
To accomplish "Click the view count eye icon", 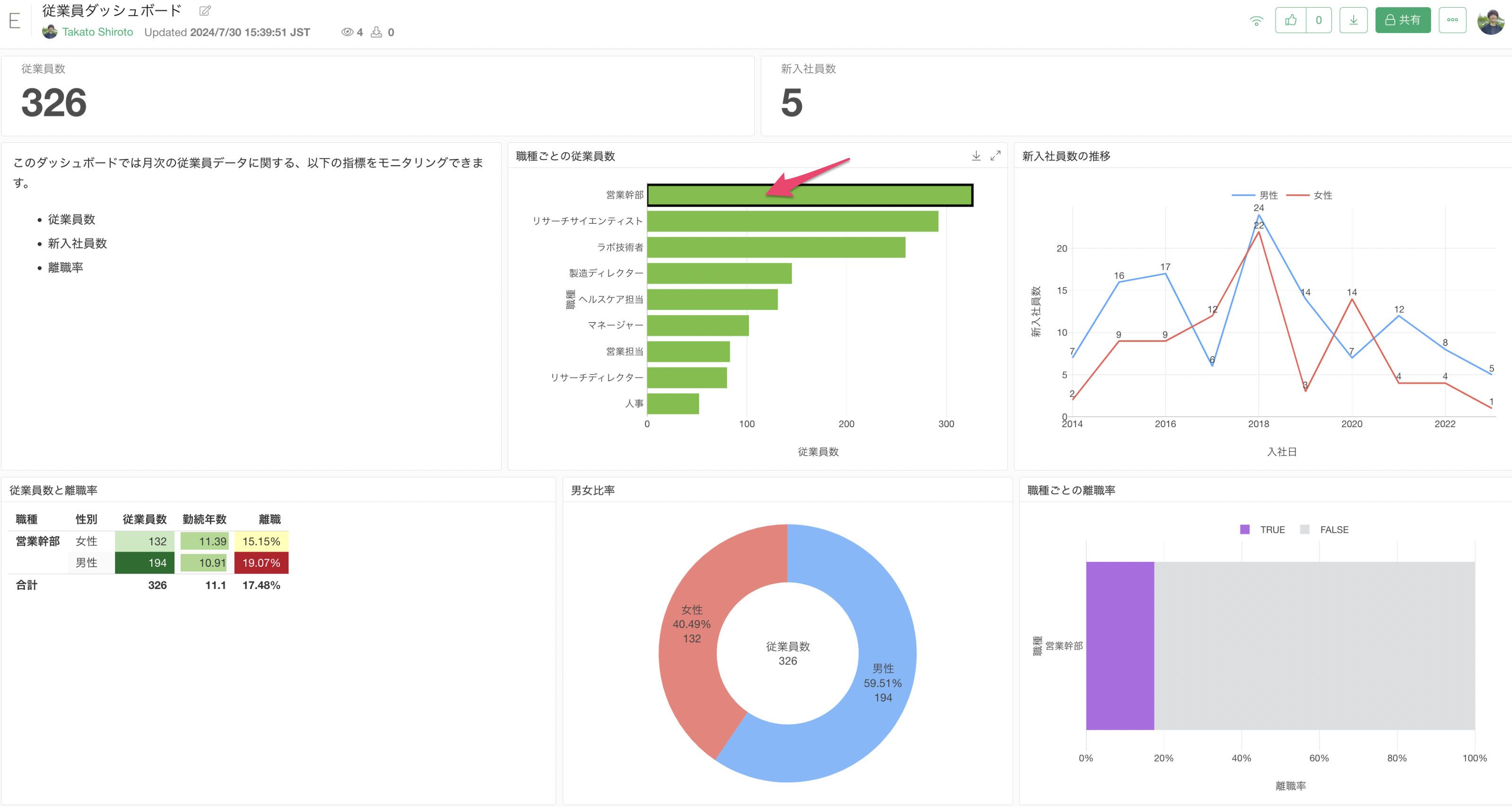I will pos(347,32).
